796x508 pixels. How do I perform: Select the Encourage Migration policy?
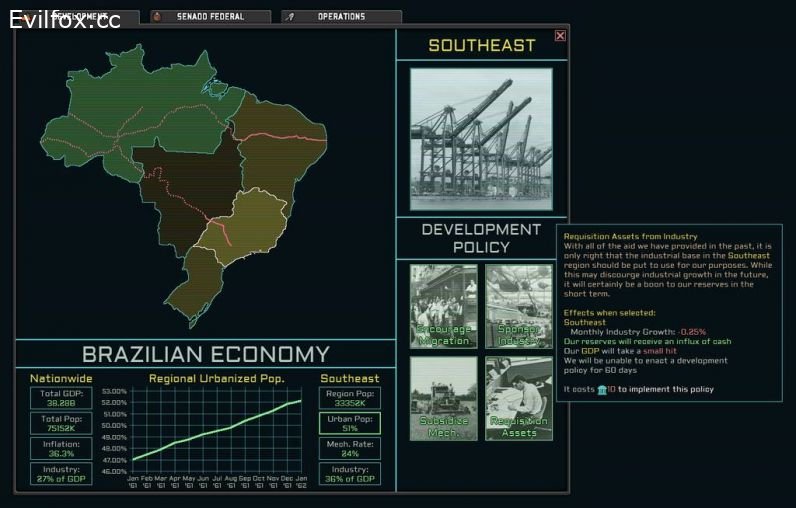pos(442,305)
